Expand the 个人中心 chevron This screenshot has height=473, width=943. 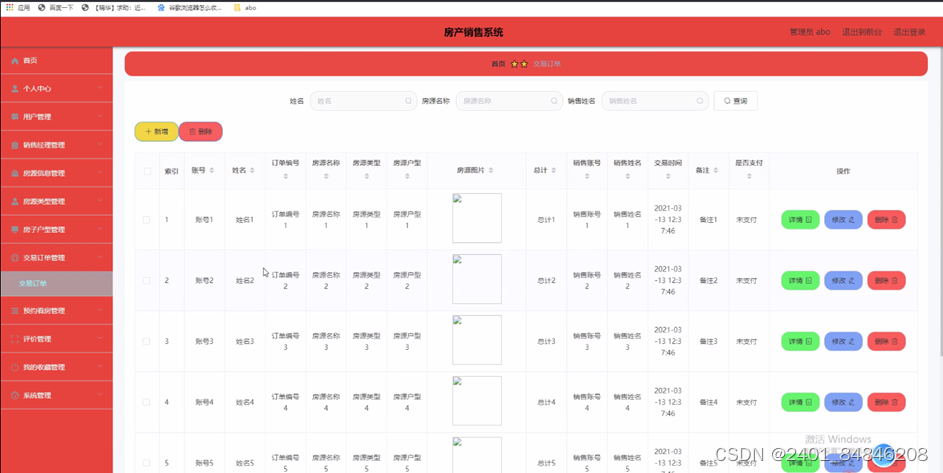100,88
